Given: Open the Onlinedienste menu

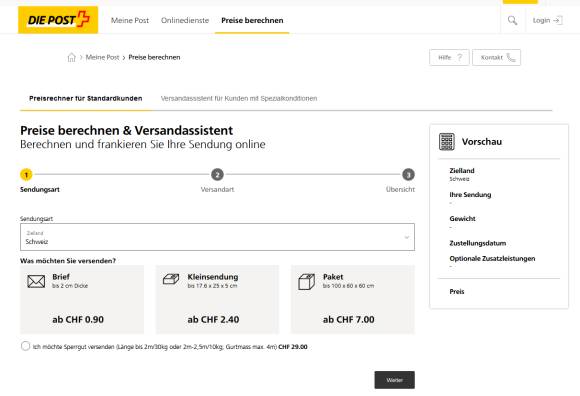Looking at the screenshot, I should coord(185,20).
